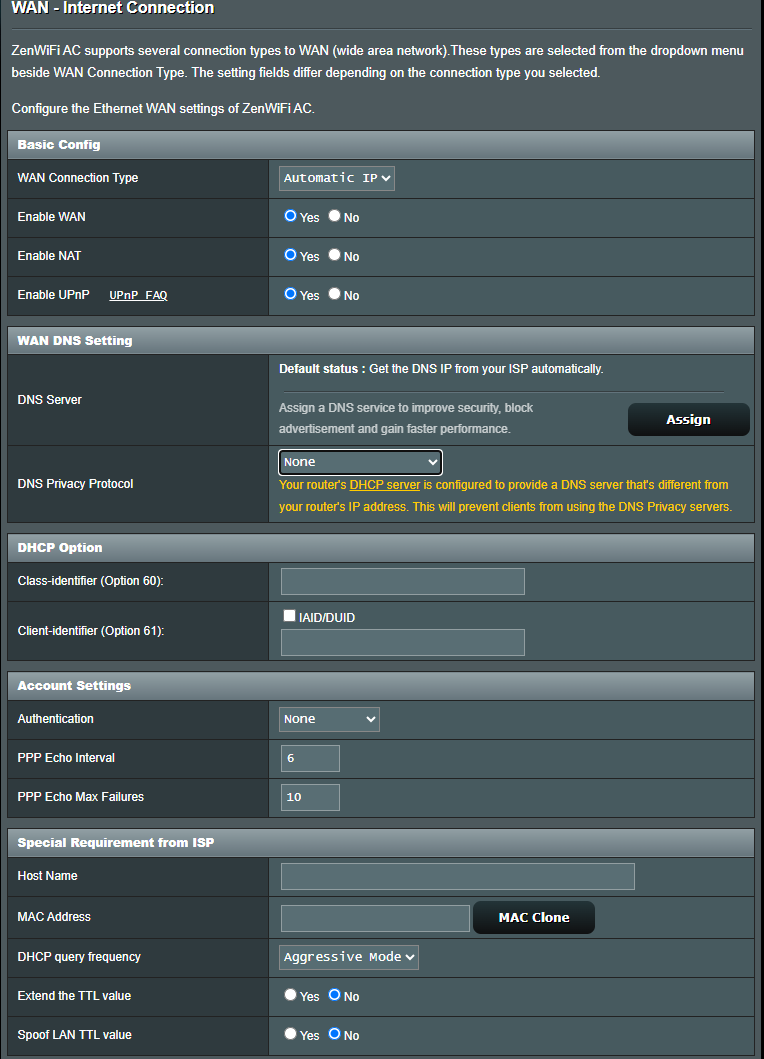Select Yes for Extend the TTL value

pos(291,995)
